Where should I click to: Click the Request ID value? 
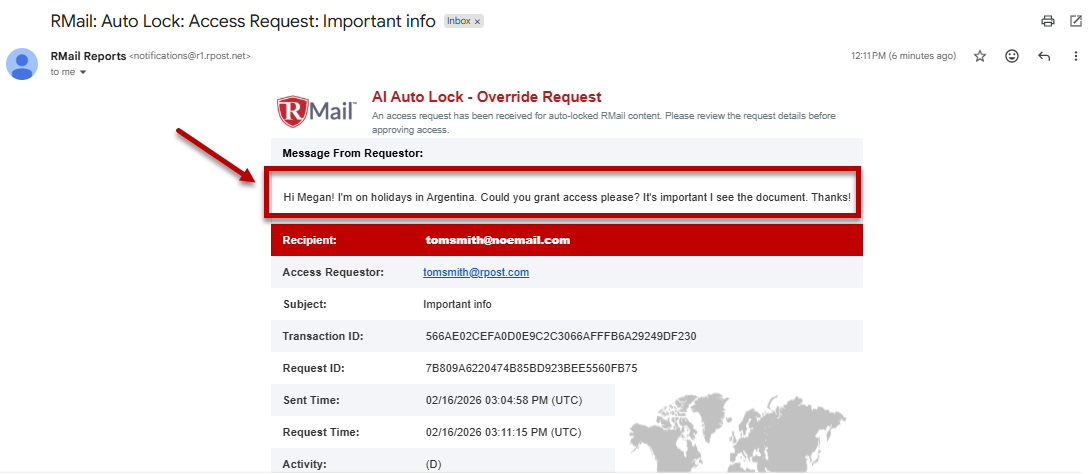point(531,368)
